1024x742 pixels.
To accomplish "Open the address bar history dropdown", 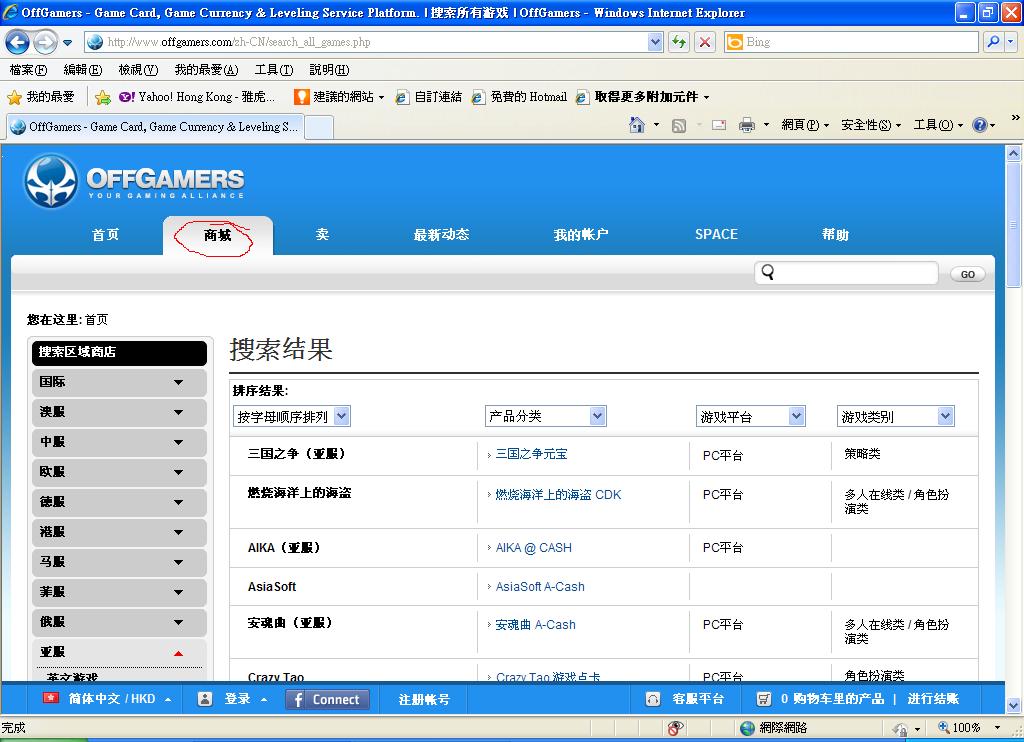I will click(656, 42).
